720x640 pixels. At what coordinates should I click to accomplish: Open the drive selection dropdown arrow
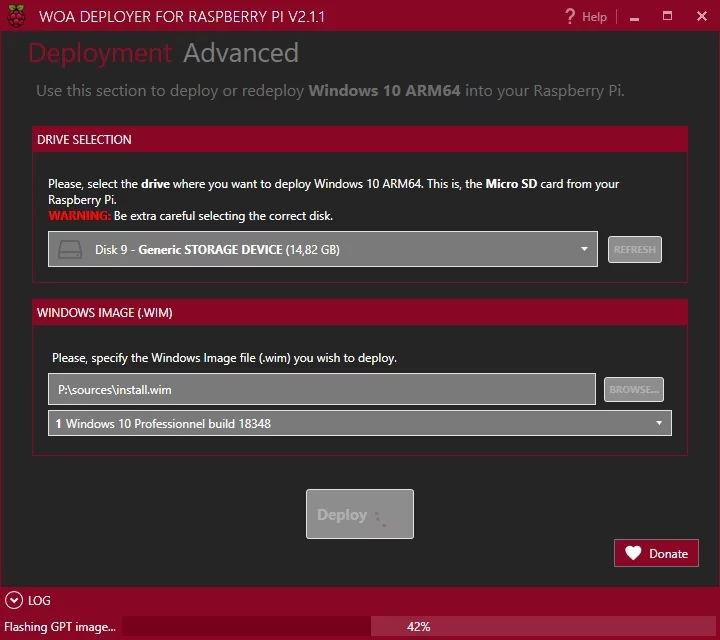[584, 249]
